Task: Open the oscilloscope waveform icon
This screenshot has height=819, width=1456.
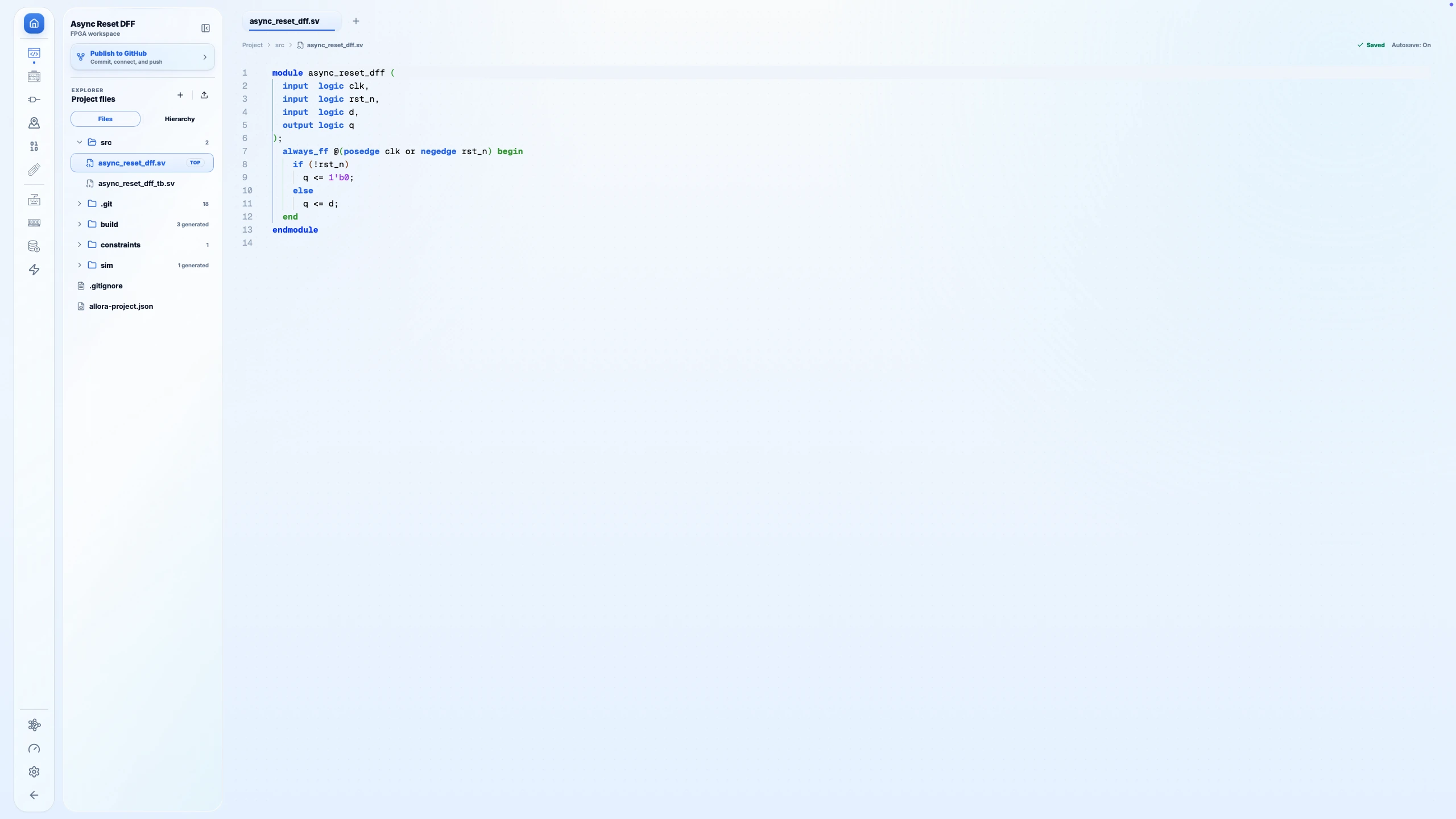Action: [x=34, y=76]
